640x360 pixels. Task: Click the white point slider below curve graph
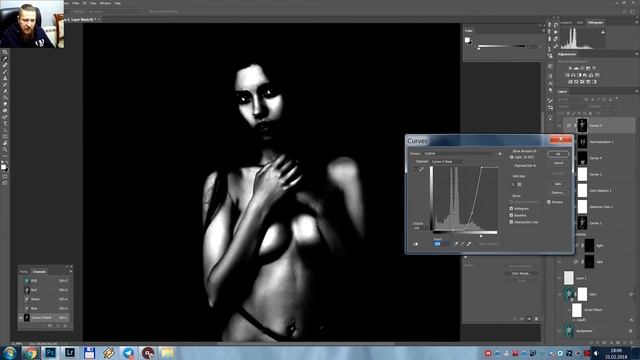point(481,236)
